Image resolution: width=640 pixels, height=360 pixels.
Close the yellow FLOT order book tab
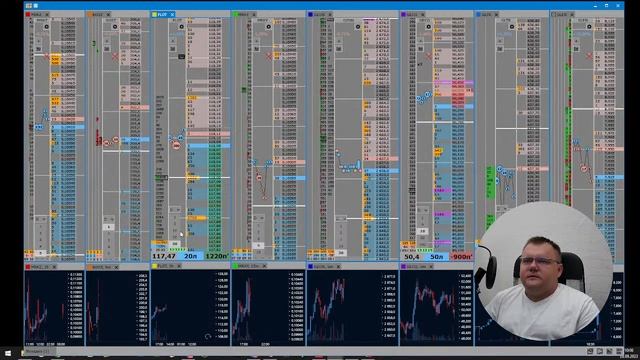(x=172, y=14)
